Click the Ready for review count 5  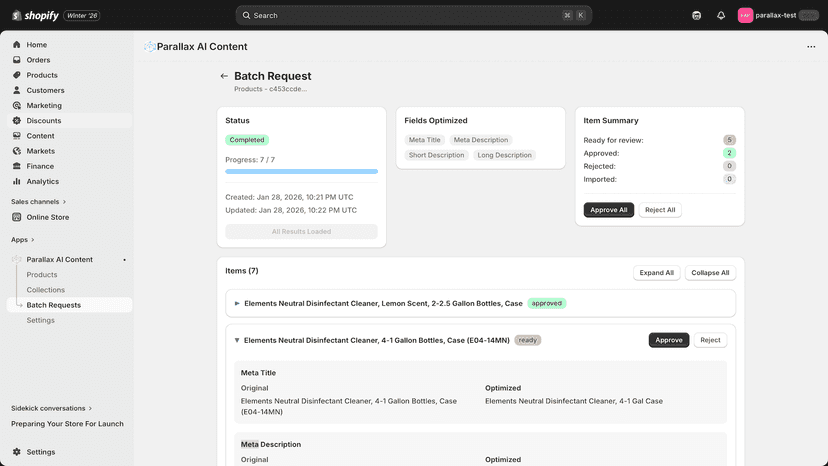729,140
